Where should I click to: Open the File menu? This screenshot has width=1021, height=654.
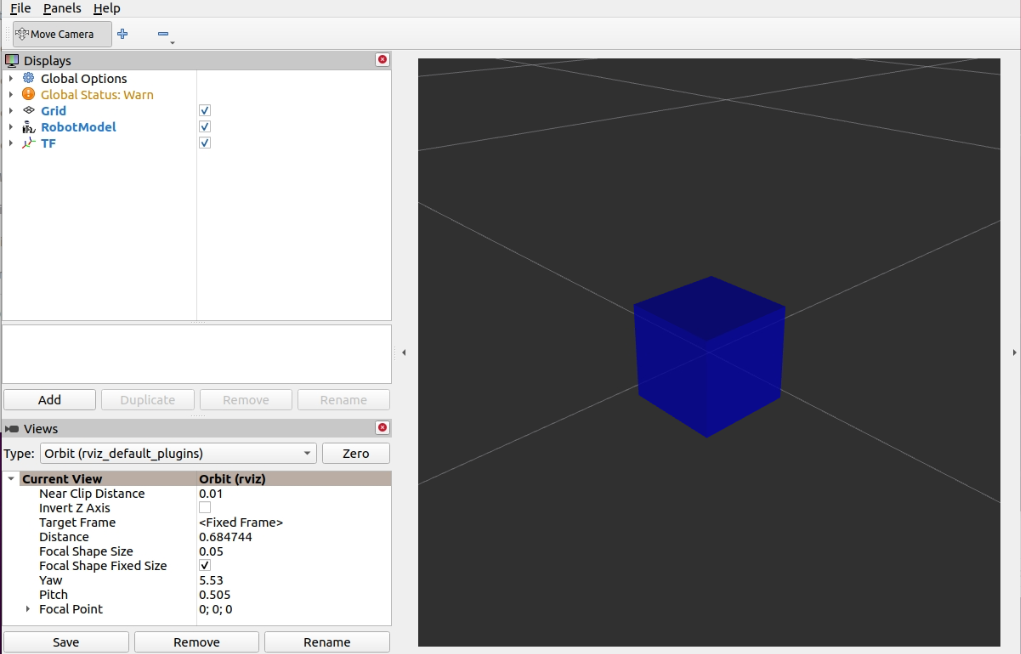click(x=20, y=8)
